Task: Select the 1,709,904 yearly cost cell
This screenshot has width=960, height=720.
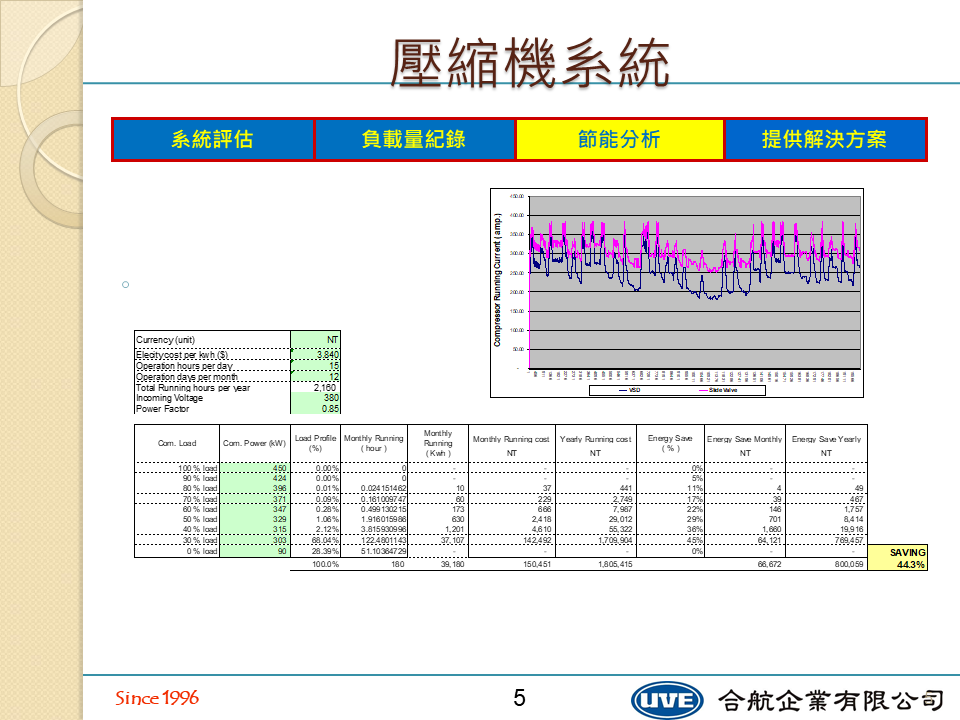Action: point(596,540)
